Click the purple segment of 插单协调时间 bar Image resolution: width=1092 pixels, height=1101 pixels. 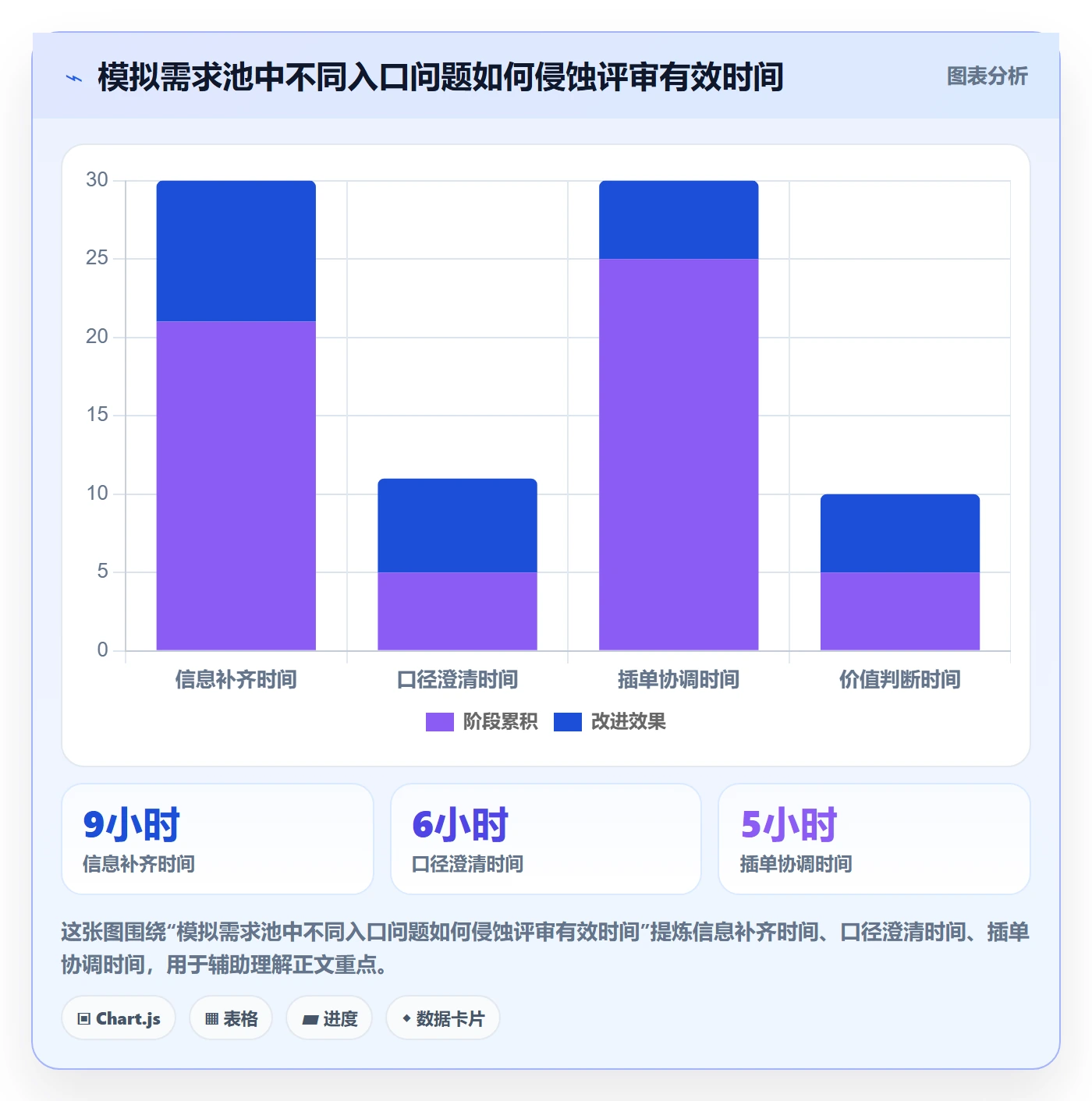[679, 455]
